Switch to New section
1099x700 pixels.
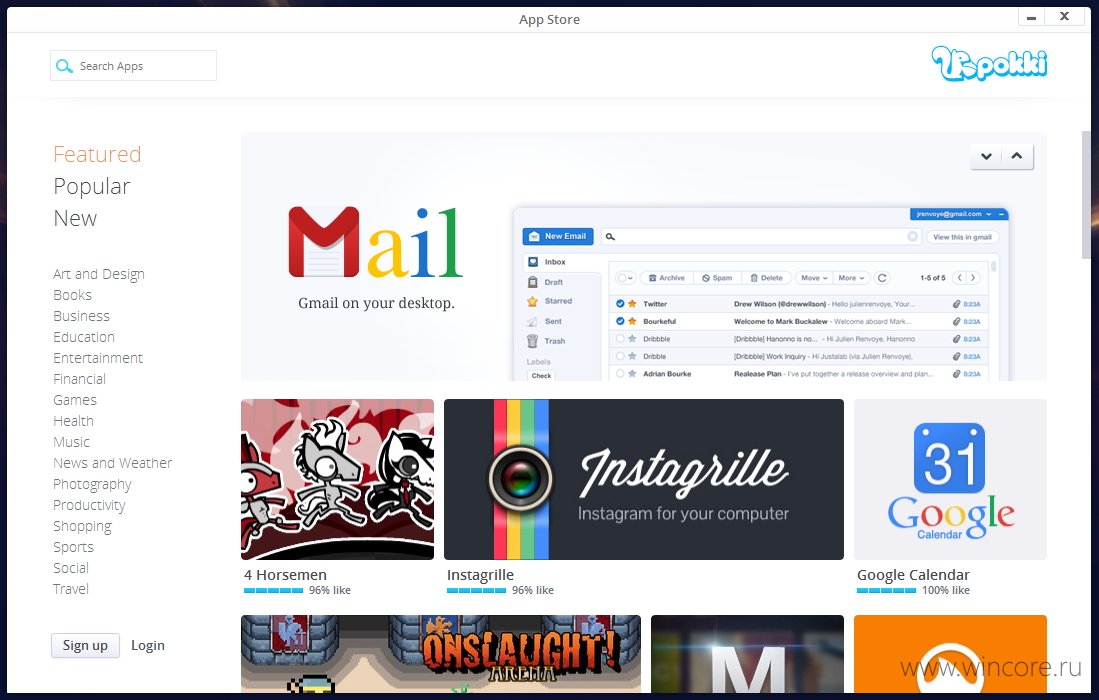75,219
